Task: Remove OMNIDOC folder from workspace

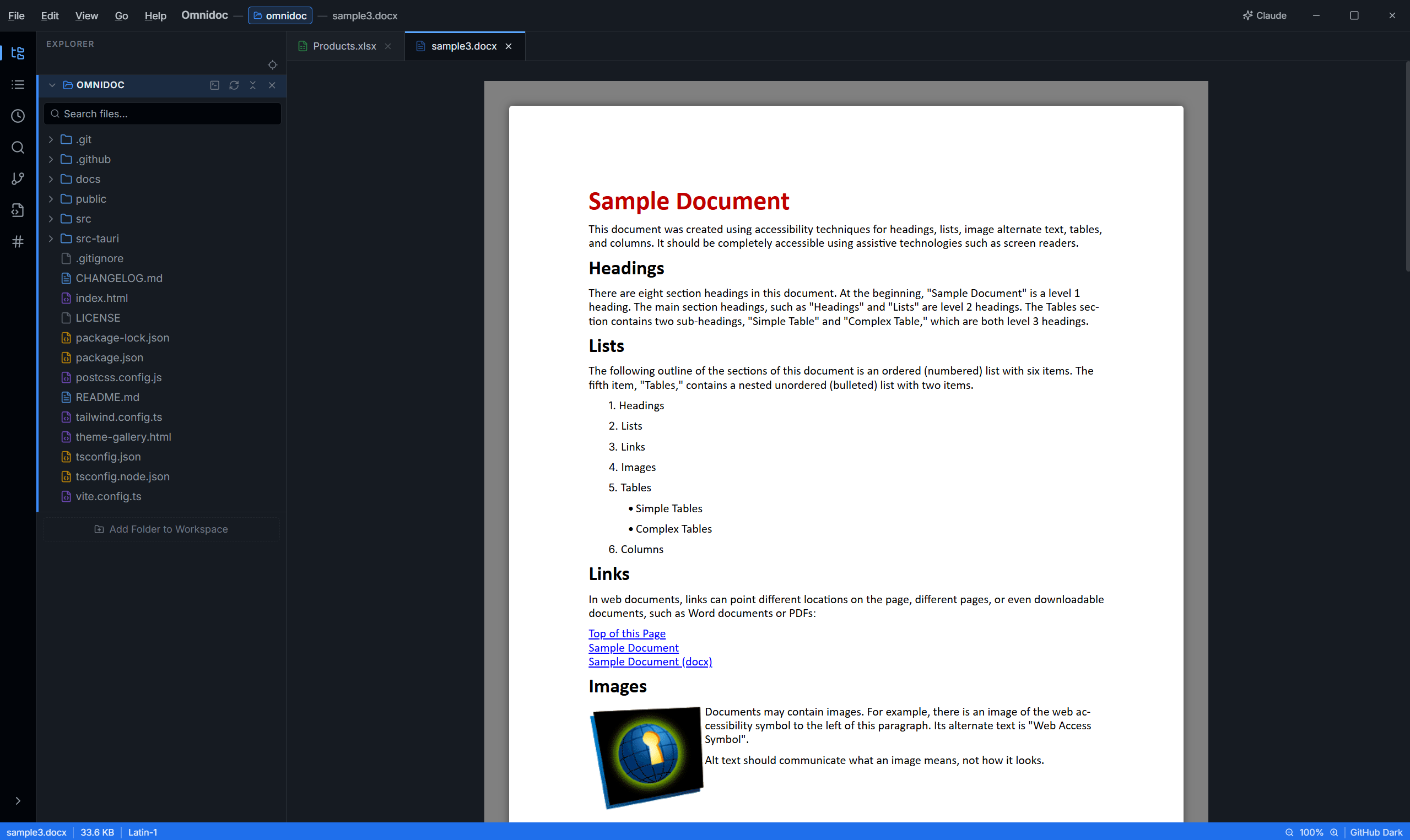Action: [x=272, y=85]
